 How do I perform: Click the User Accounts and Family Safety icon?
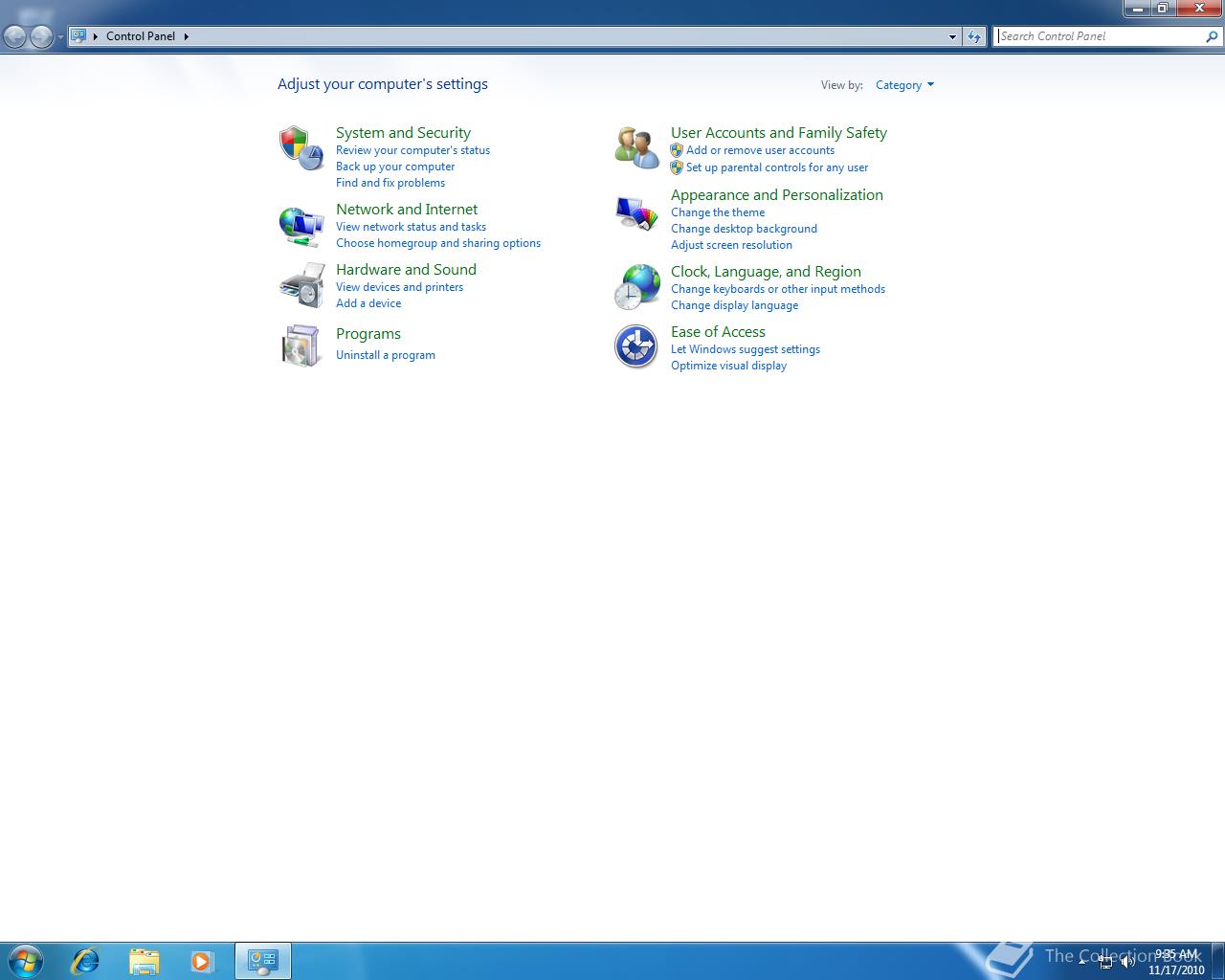coord(635,146)
